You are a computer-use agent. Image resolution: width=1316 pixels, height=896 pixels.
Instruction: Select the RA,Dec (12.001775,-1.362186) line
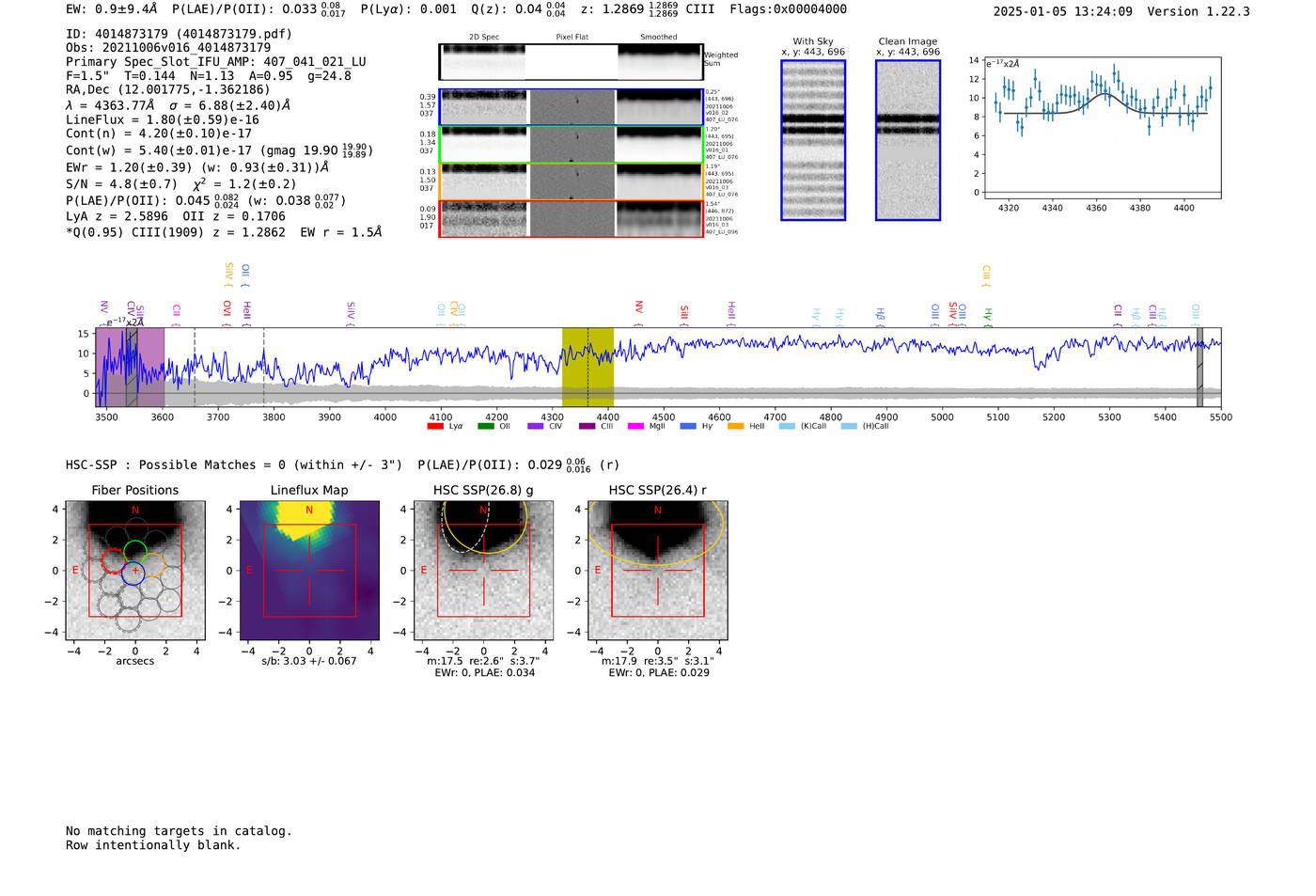point(168,90)
